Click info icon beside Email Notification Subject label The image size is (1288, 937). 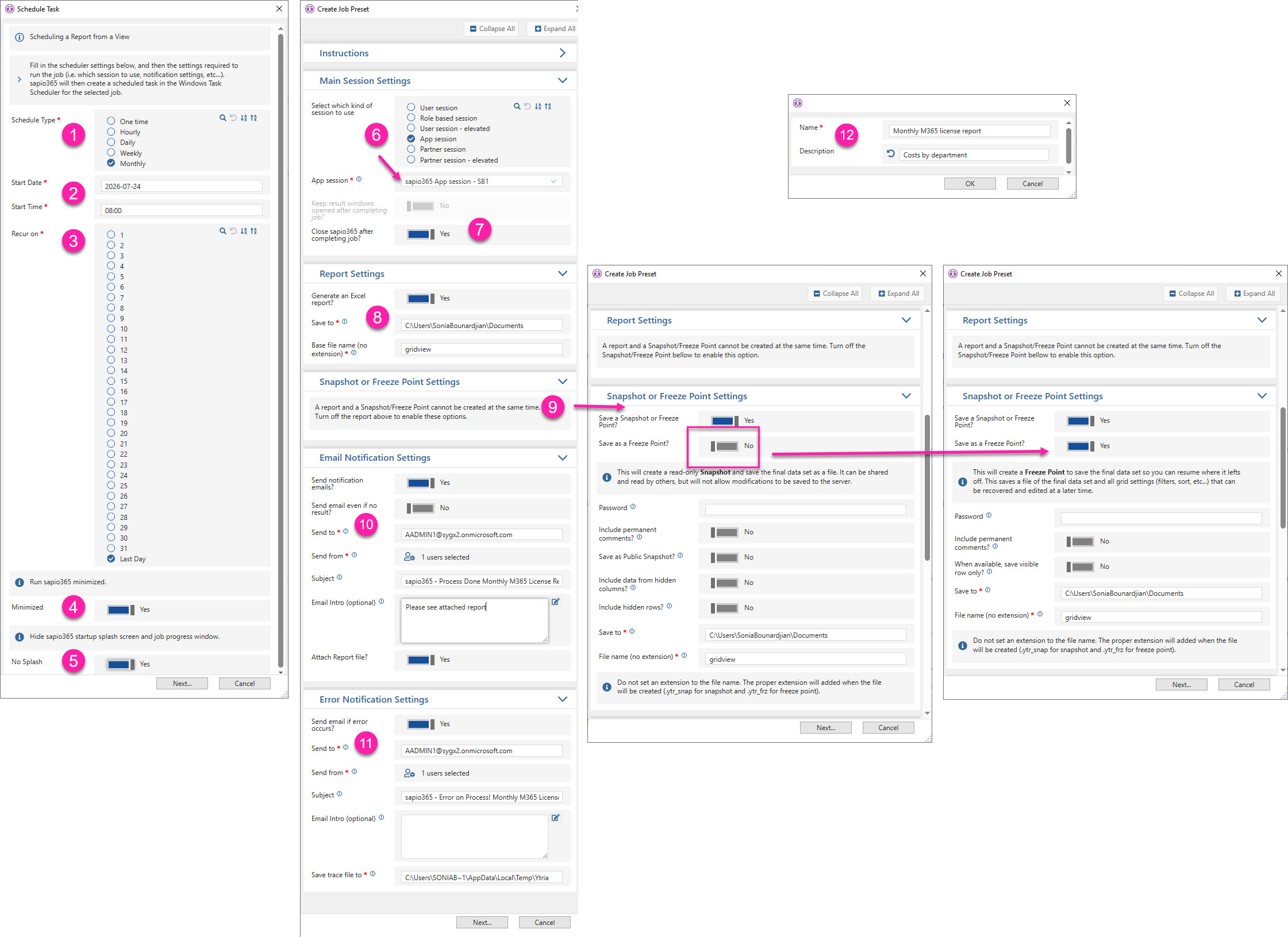coord(340,577)
